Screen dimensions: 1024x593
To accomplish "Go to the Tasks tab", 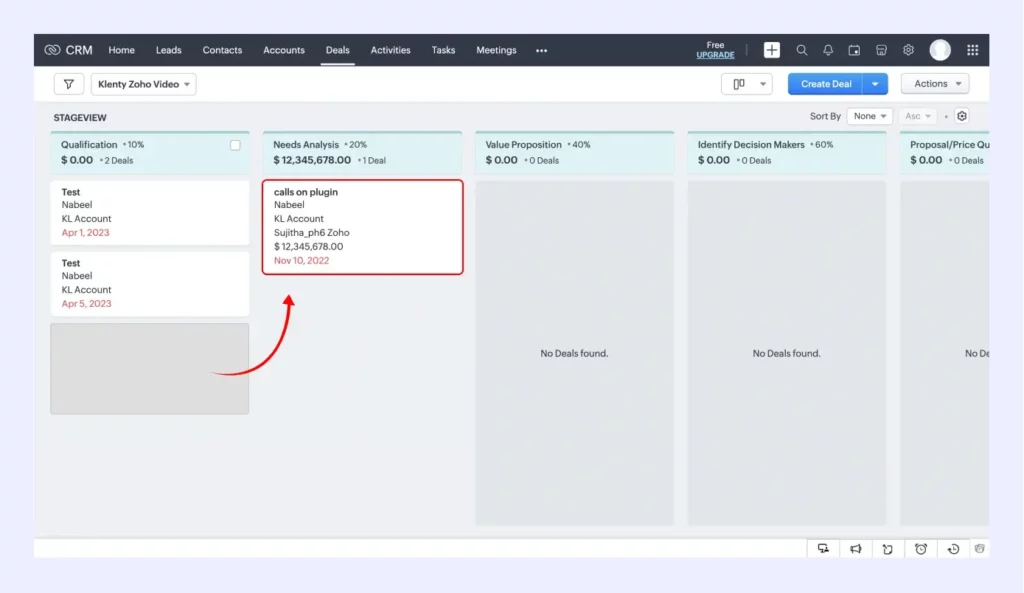I will point(443,50).
